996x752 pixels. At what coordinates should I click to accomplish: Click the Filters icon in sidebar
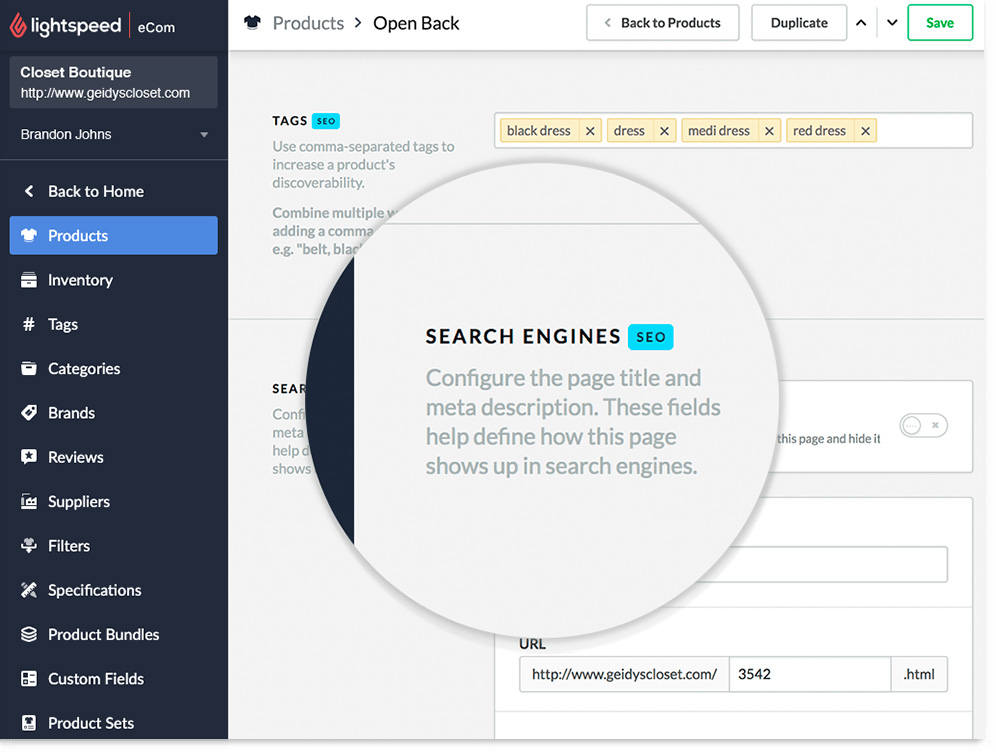tap(29, 546)
